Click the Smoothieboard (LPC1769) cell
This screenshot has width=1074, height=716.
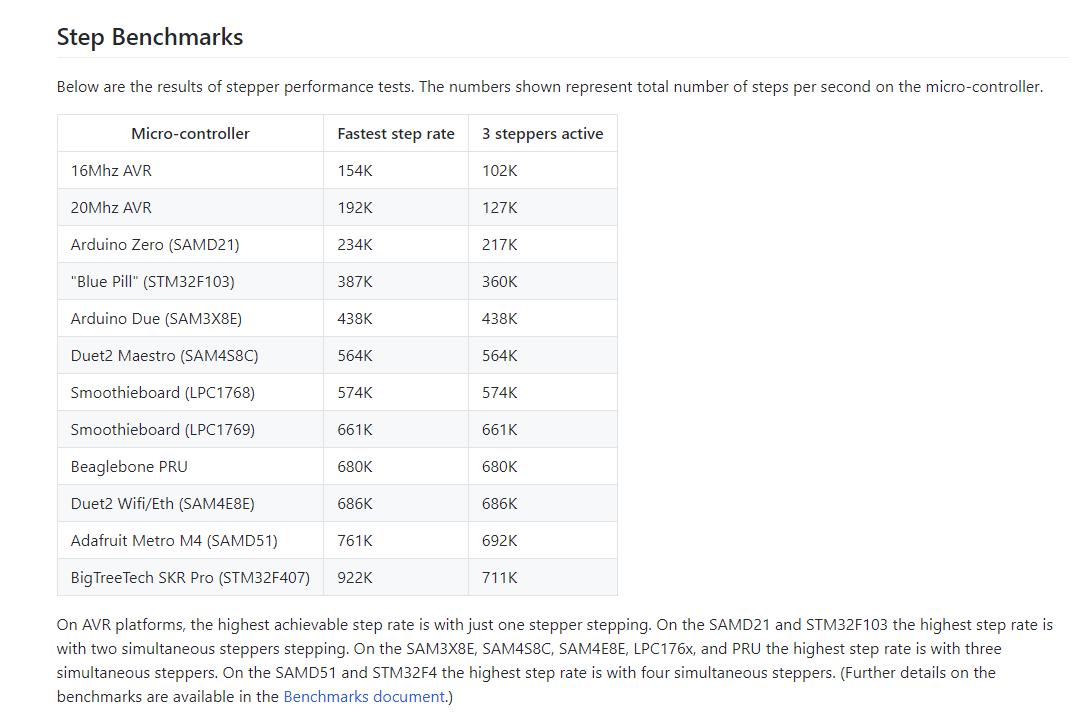(190, 430)
